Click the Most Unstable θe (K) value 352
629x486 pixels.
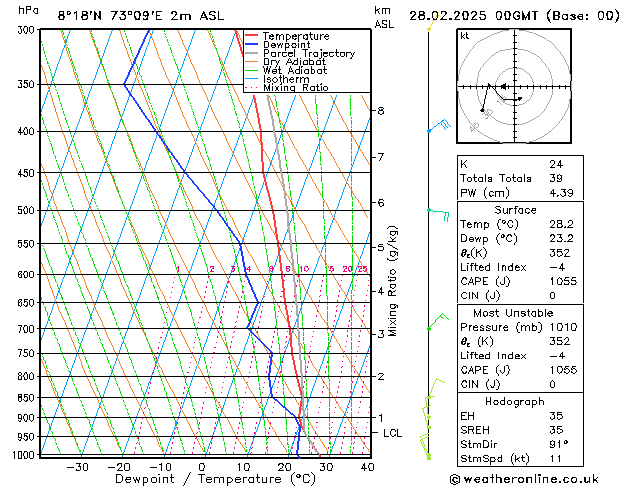(560, 341)
